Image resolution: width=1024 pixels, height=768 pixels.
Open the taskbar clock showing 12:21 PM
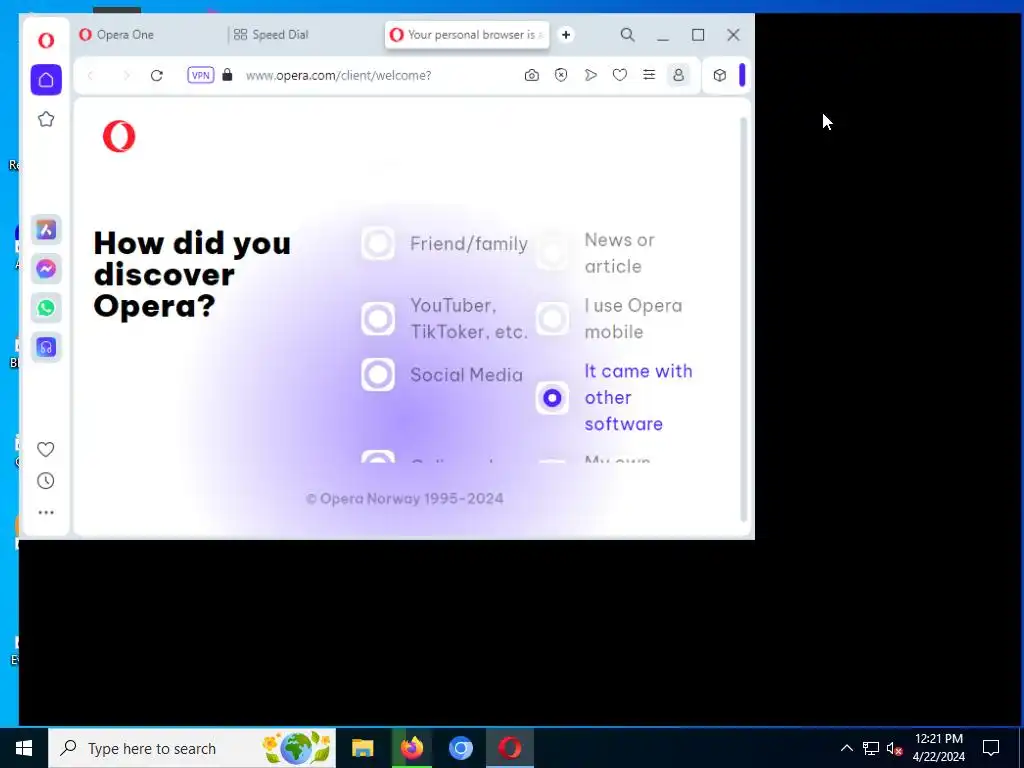tap(938, 748)
